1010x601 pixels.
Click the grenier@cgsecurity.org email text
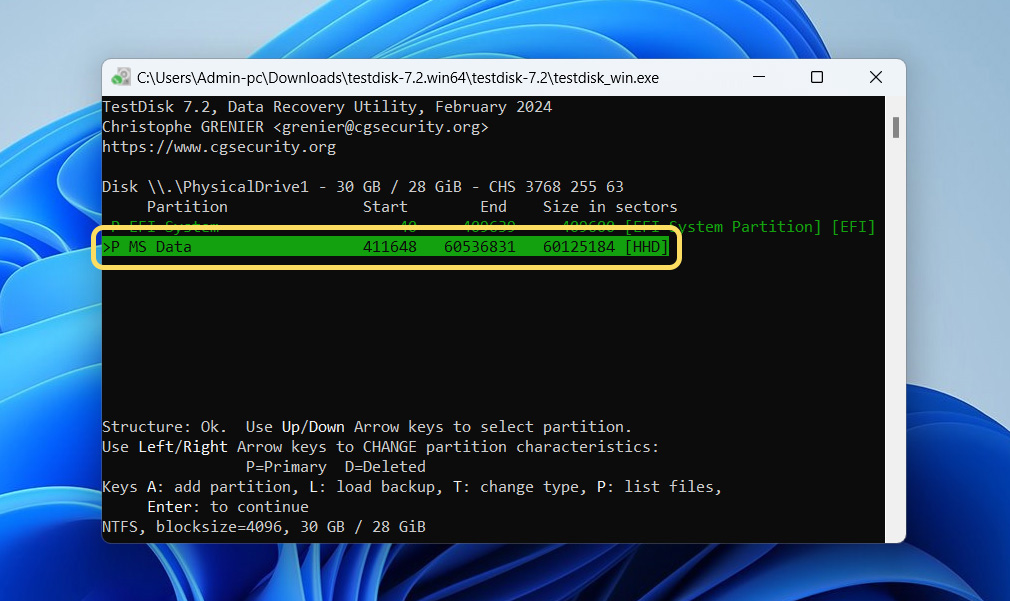point(381,127)
